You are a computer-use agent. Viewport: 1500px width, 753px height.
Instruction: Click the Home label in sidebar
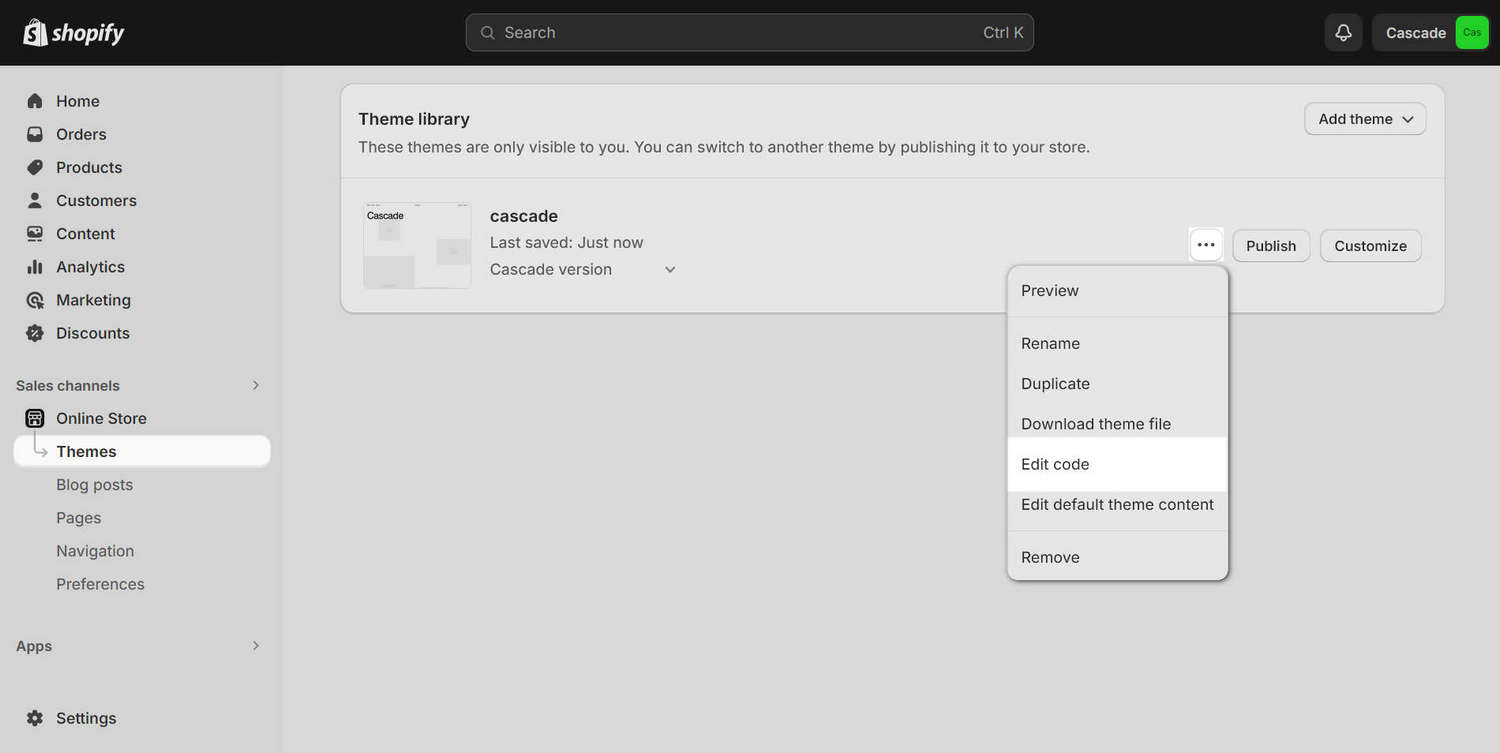coord(78,101)
